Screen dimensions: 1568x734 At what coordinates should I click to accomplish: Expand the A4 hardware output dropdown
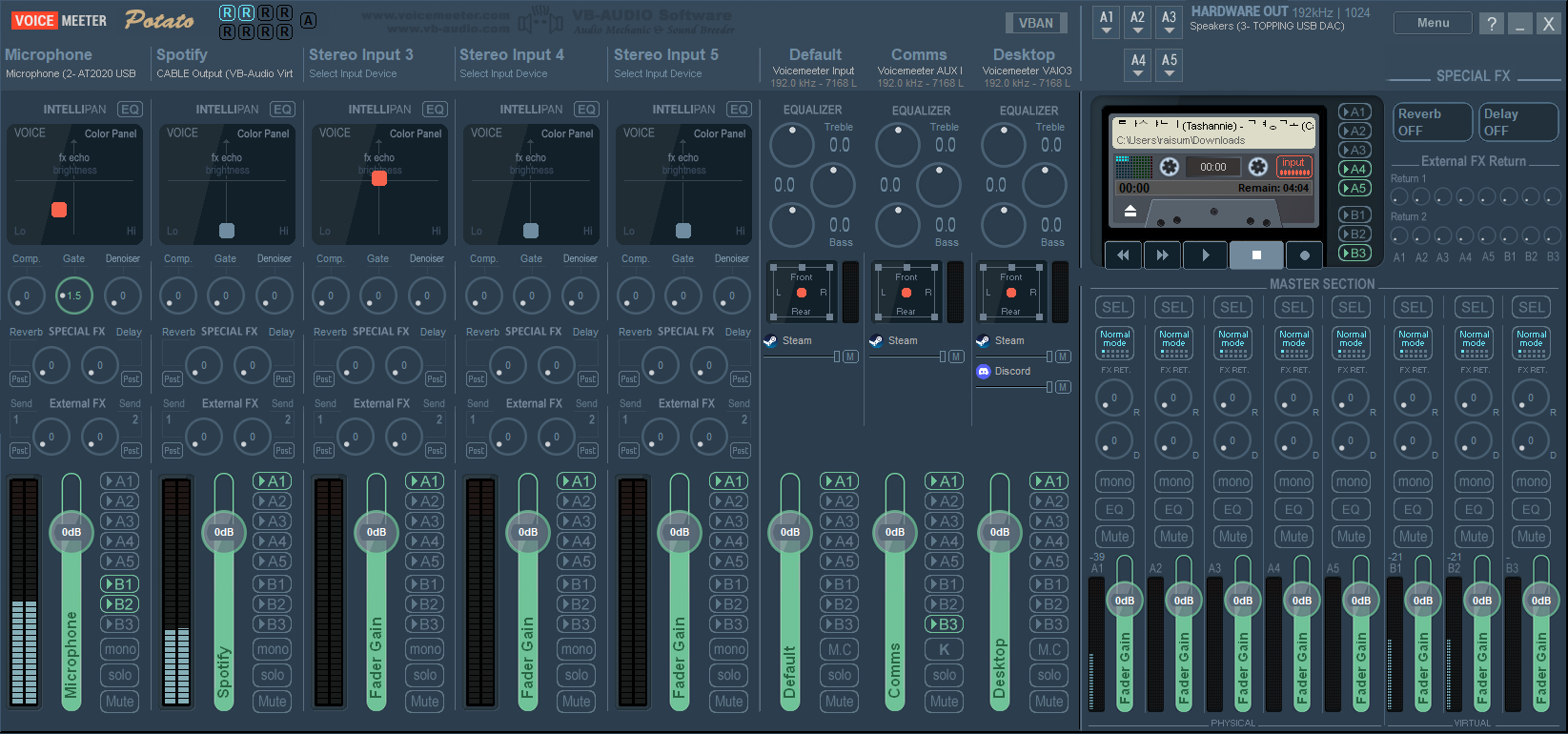click(1138, 65)
